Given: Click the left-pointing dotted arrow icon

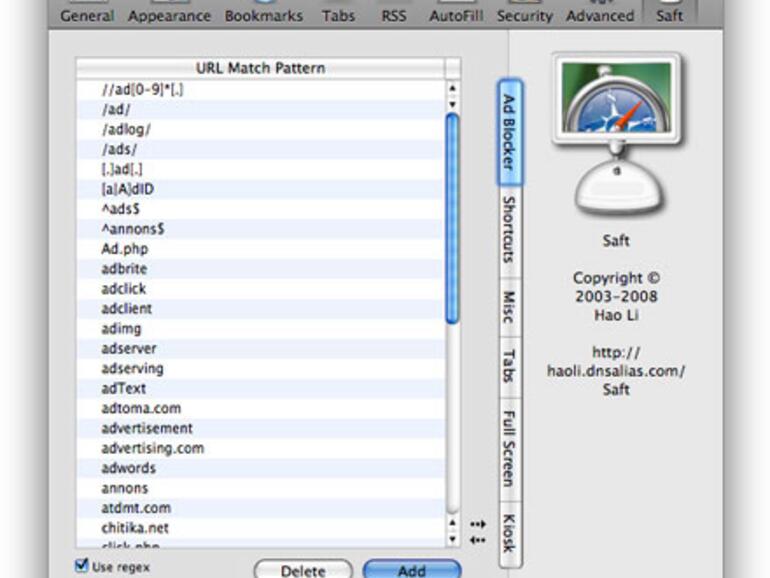Looking at the screenshot, I should [x=477, y=540].
